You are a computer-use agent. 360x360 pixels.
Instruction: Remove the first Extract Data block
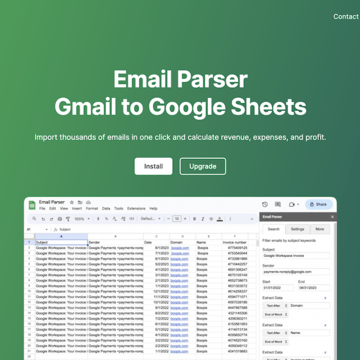pyautogui.click(x=326, y=298)
